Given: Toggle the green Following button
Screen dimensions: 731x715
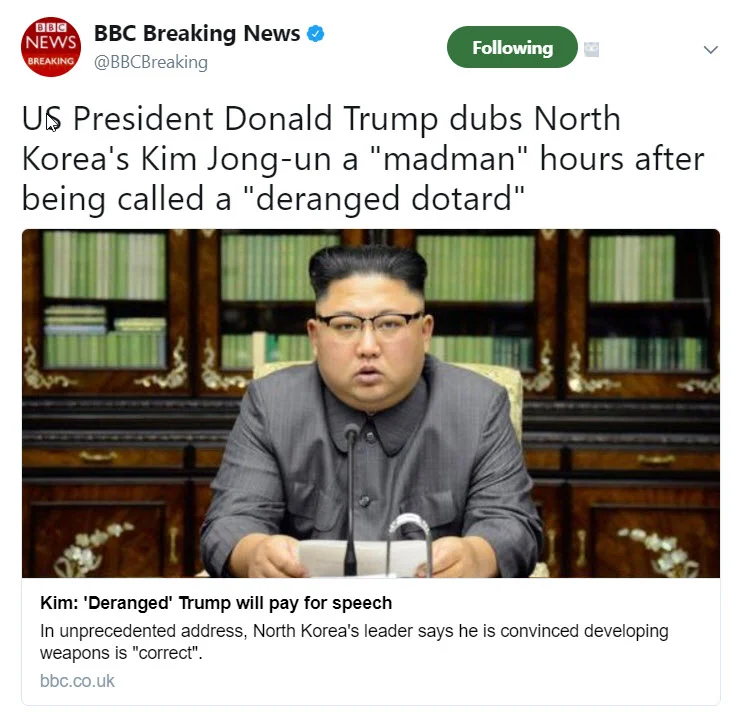Looking at the screenshot, I should (512, 47).
